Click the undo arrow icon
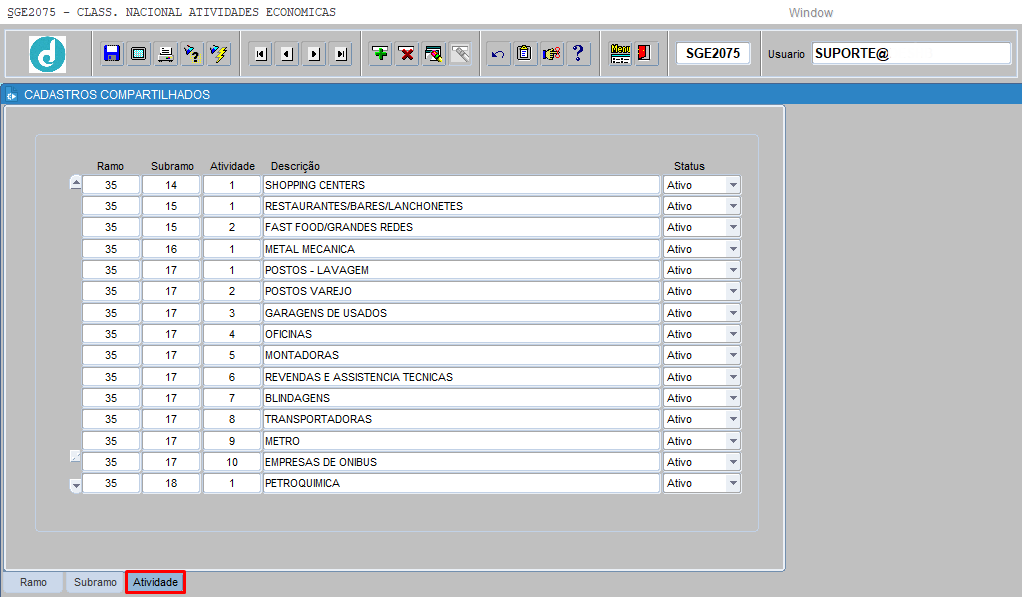 click(x=498, y=54)
